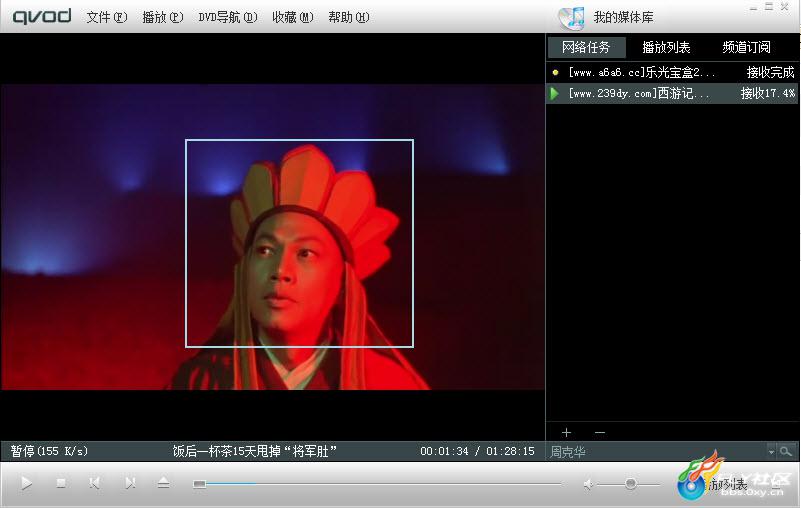Remove a task with the minus button

(x=600, y=433)
